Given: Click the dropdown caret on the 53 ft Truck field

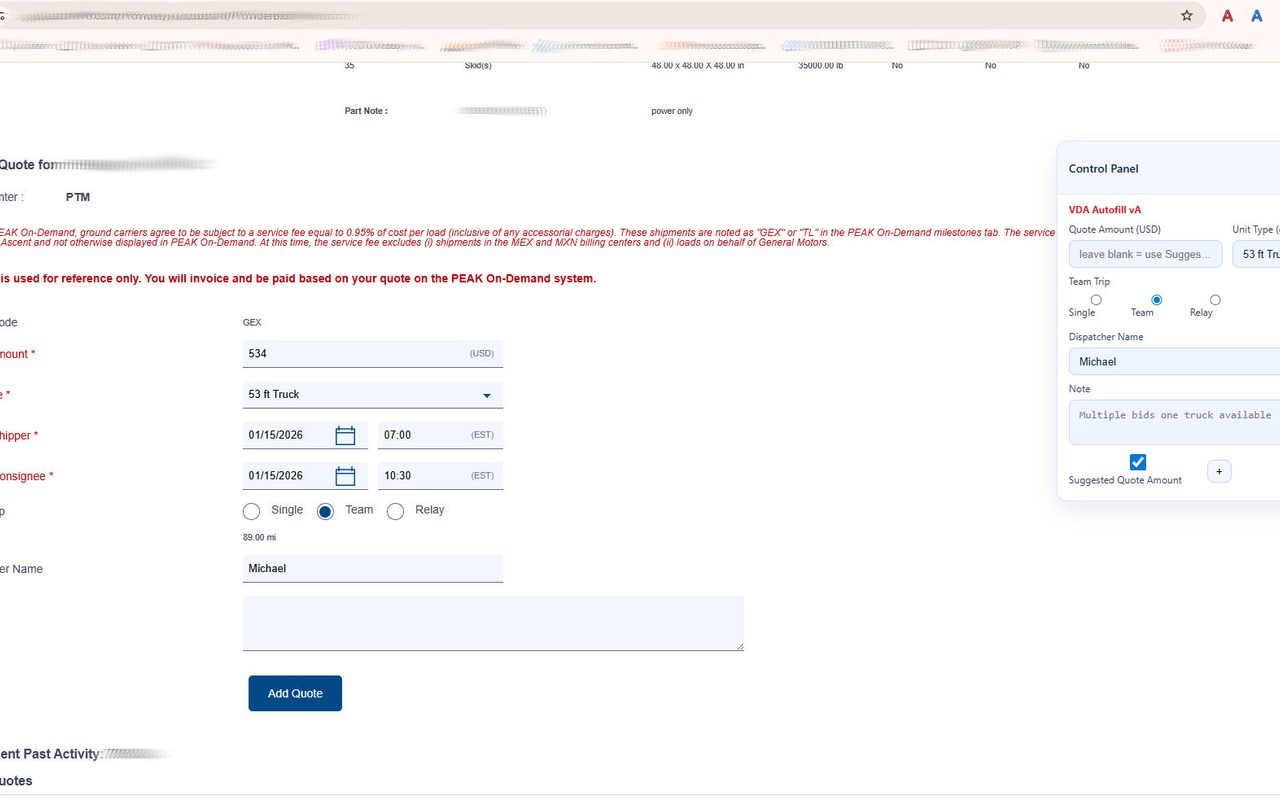Looking at the screenshot, I should [486, 394].
